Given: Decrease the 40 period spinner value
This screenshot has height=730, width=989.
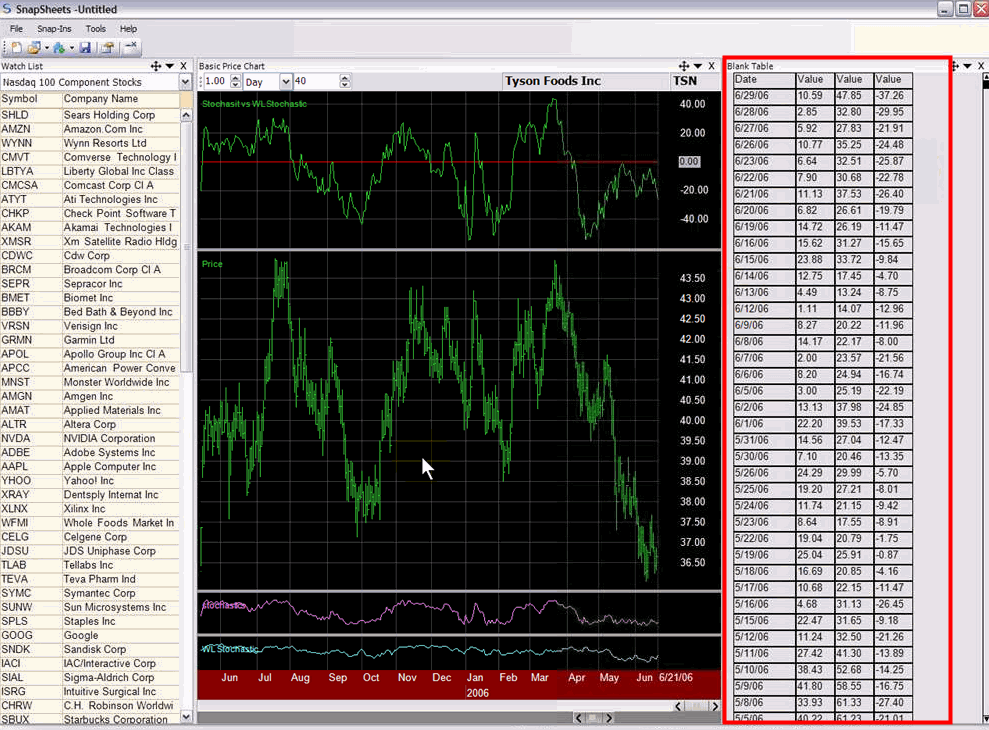Looking at the screenshot, I should 344,85.
